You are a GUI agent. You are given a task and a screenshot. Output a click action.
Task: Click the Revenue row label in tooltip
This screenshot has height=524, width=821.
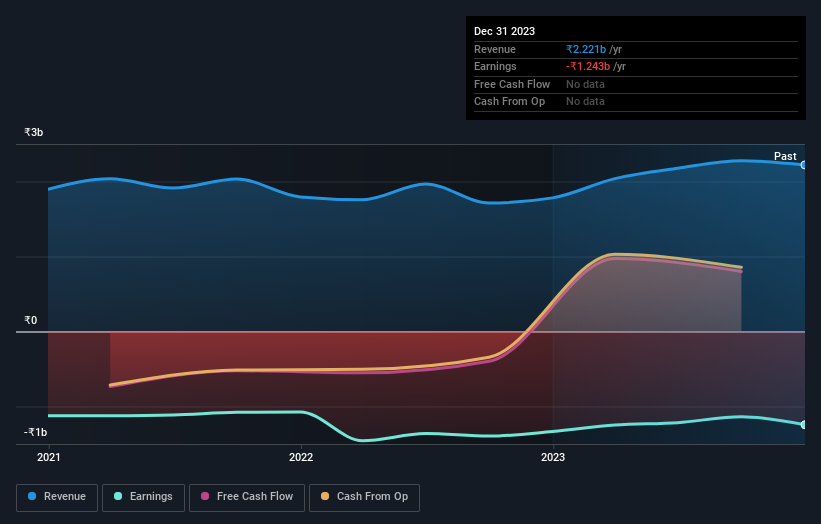pyautogui.click(x=495, y=49)
